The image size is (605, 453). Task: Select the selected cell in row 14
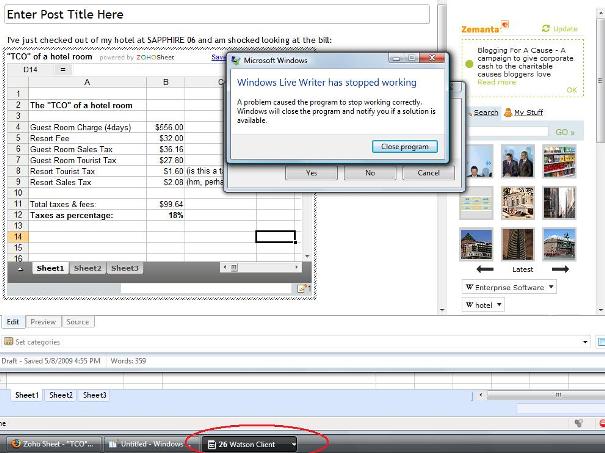(275, 236)
